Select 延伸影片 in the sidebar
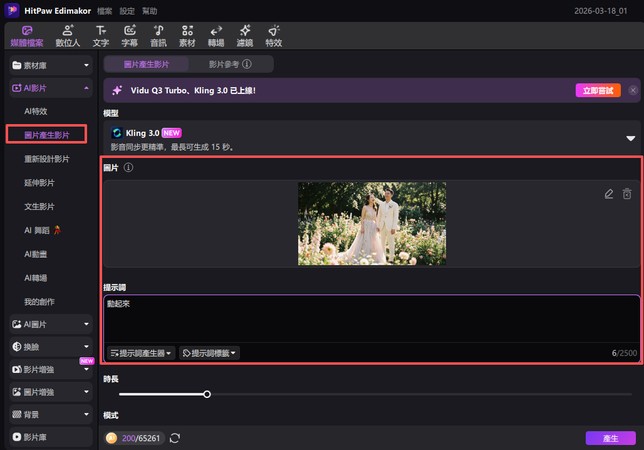The image size is (644, 450). [39, 183]
